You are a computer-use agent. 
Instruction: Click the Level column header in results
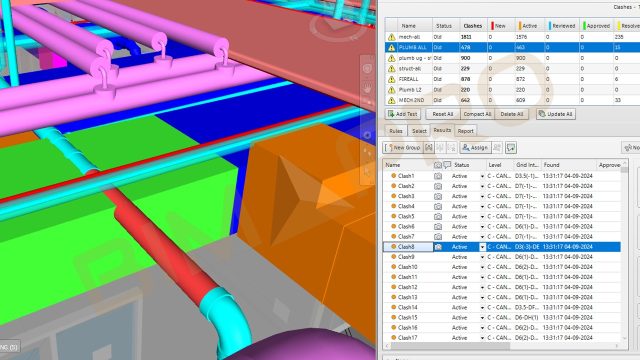pyautogui.click(x=499, y=165)
